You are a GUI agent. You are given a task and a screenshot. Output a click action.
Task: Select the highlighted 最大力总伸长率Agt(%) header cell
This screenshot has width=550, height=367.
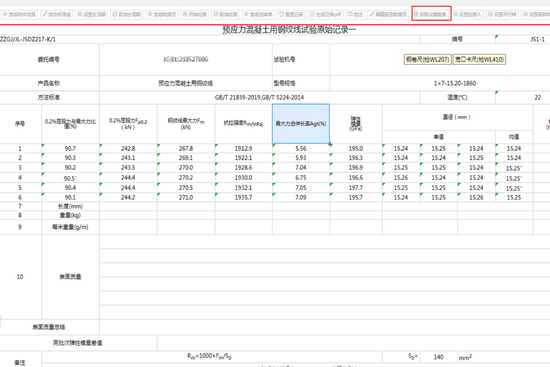click(301, 124)
